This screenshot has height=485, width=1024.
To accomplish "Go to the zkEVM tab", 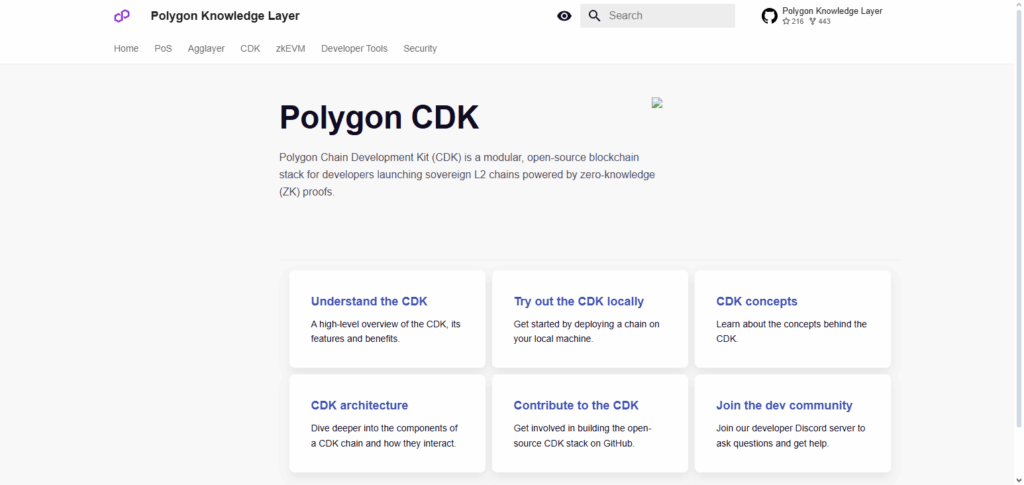I will 291,48.
